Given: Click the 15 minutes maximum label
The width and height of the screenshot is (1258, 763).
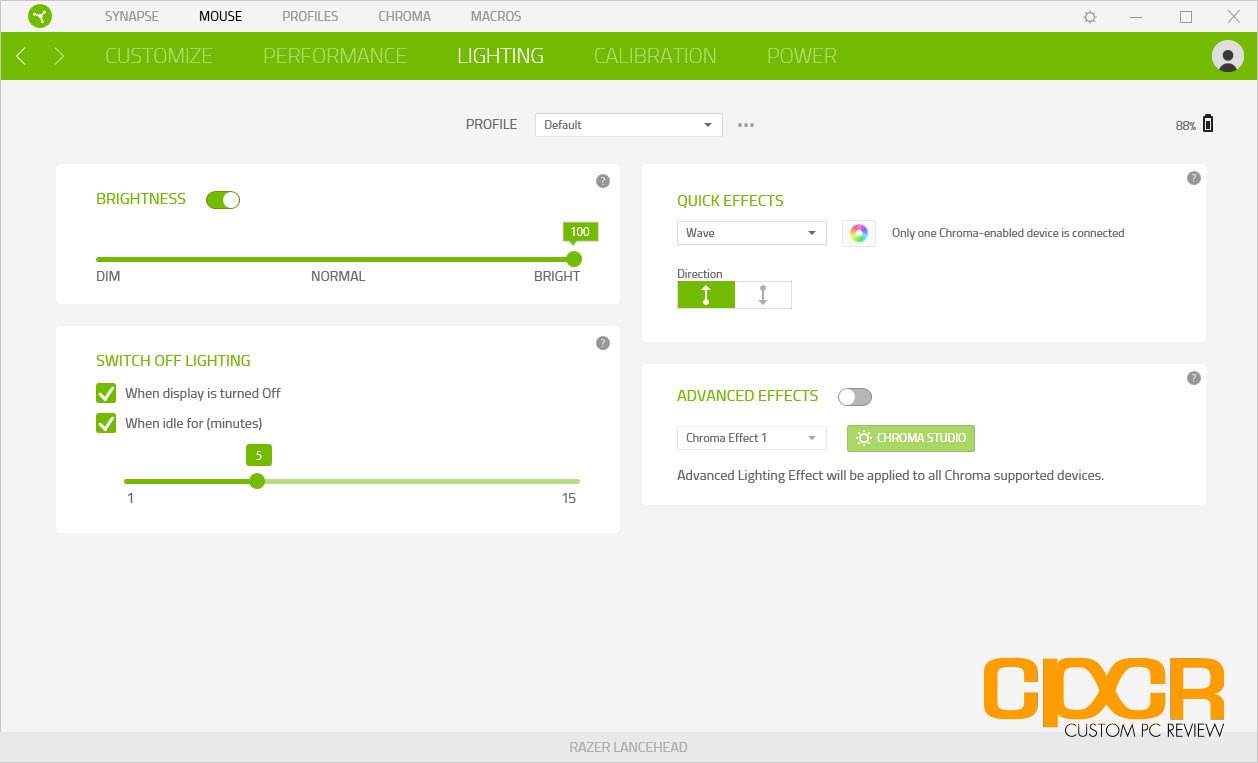Looking at the screenshot, I should [x=569, y=498].
